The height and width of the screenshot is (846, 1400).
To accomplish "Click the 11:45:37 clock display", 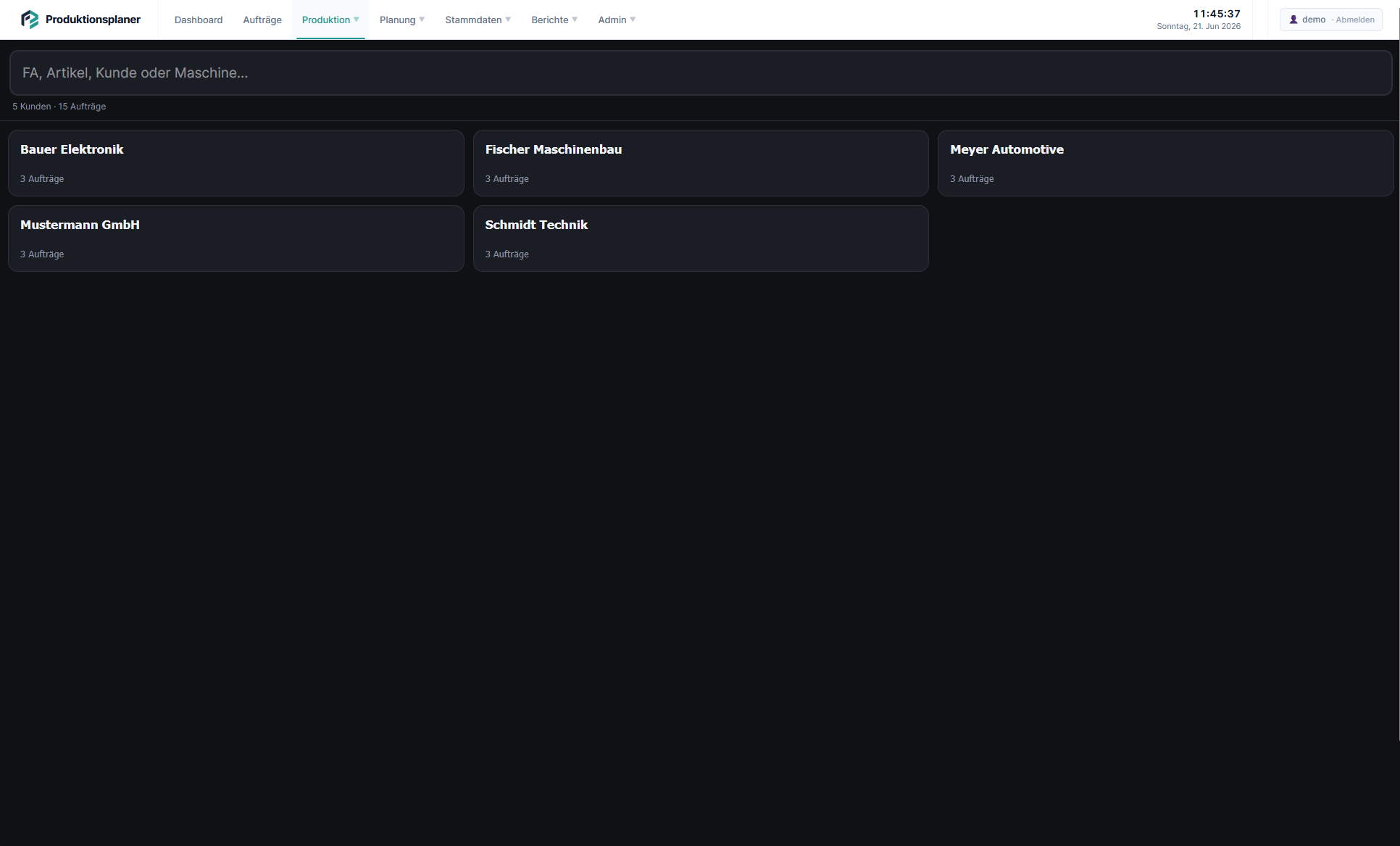I will (1217, 14).
